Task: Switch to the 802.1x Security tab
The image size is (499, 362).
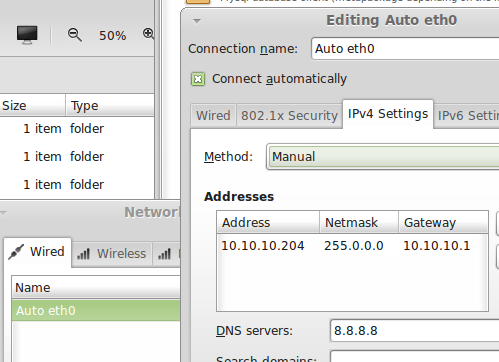Action: pos(289,116)
